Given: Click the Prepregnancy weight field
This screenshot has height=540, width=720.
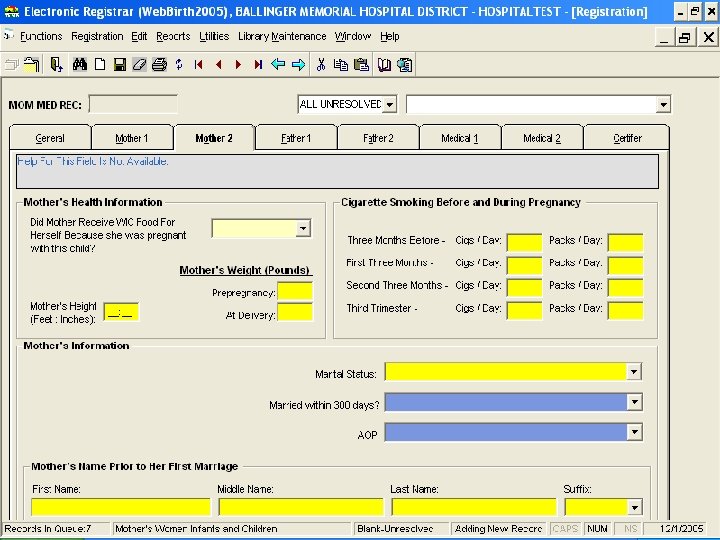Looking at the screenshot, I should coord(294,292).
